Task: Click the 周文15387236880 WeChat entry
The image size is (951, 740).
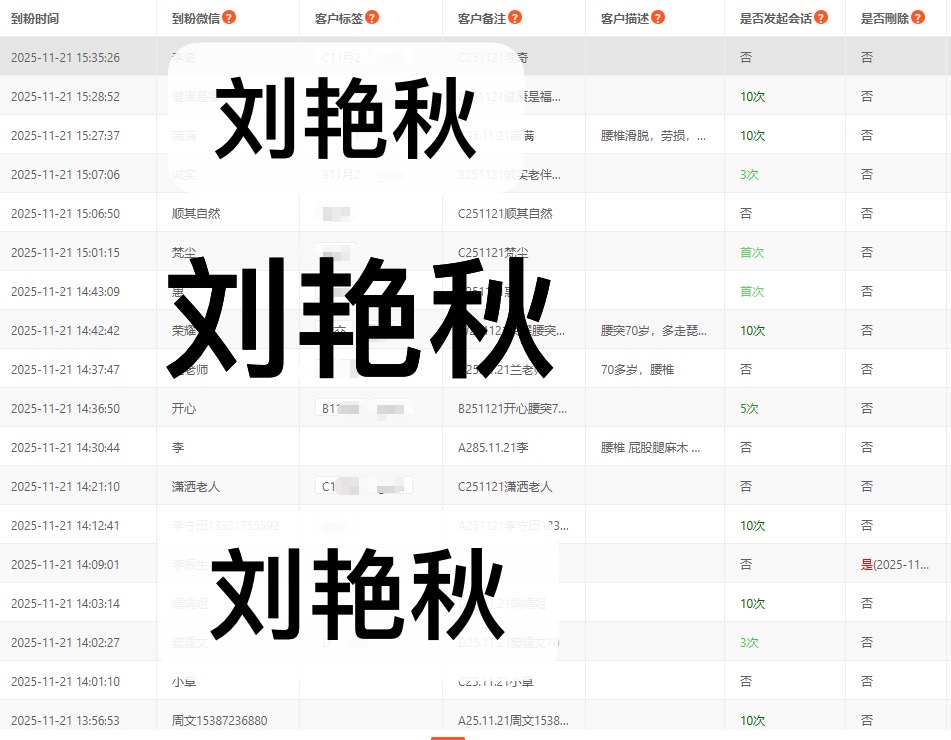Action: pos(219,721)
